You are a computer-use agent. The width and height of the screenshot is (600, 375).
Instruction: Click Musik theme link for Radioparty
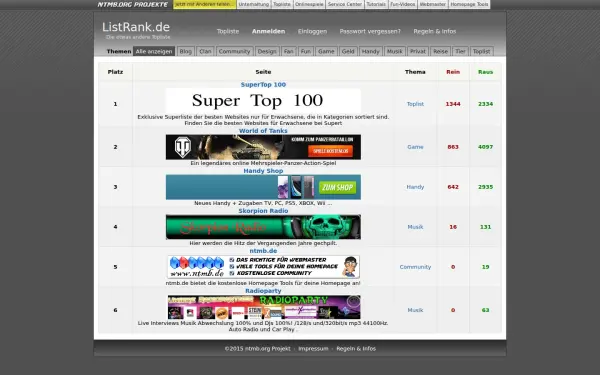click(x=415, y=310)
